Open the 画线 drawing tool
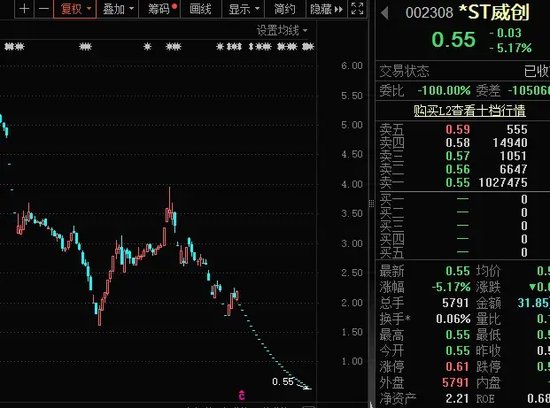 200,9
